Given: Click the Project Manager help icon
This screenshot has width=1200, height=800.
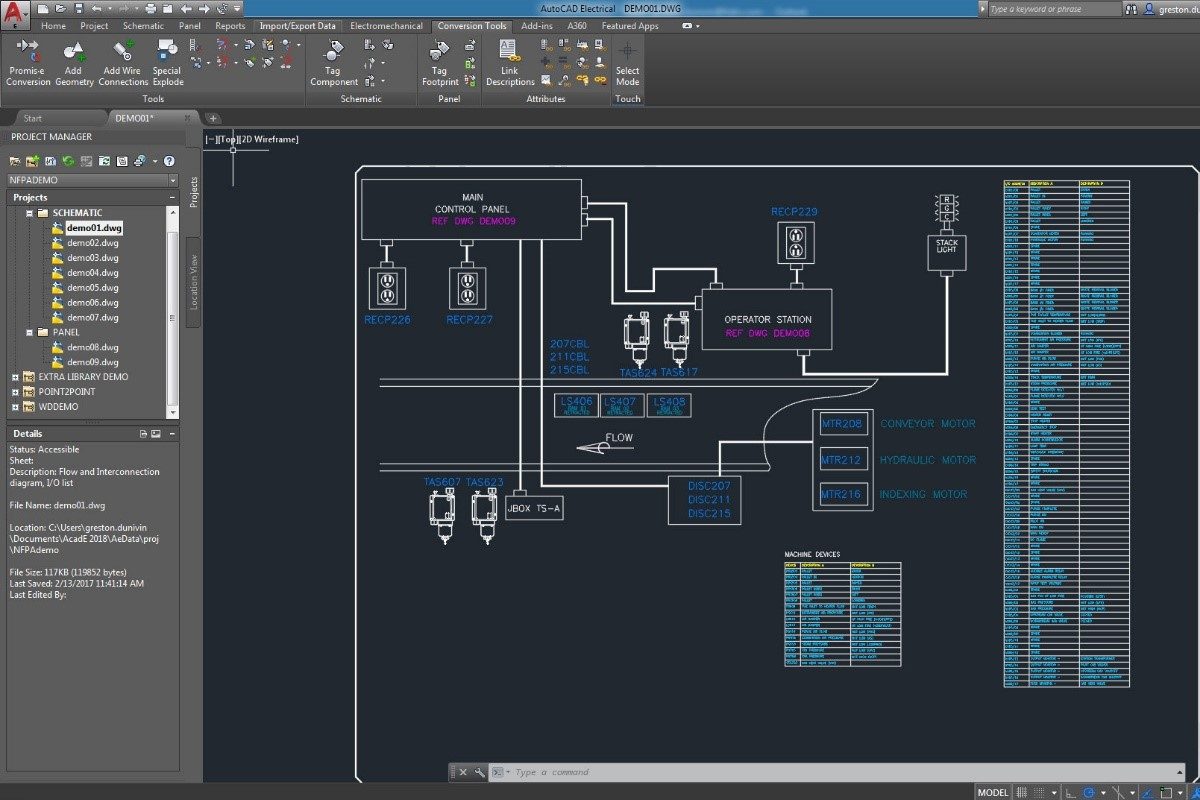Looking at the screenshot, I should click(169, 161).
